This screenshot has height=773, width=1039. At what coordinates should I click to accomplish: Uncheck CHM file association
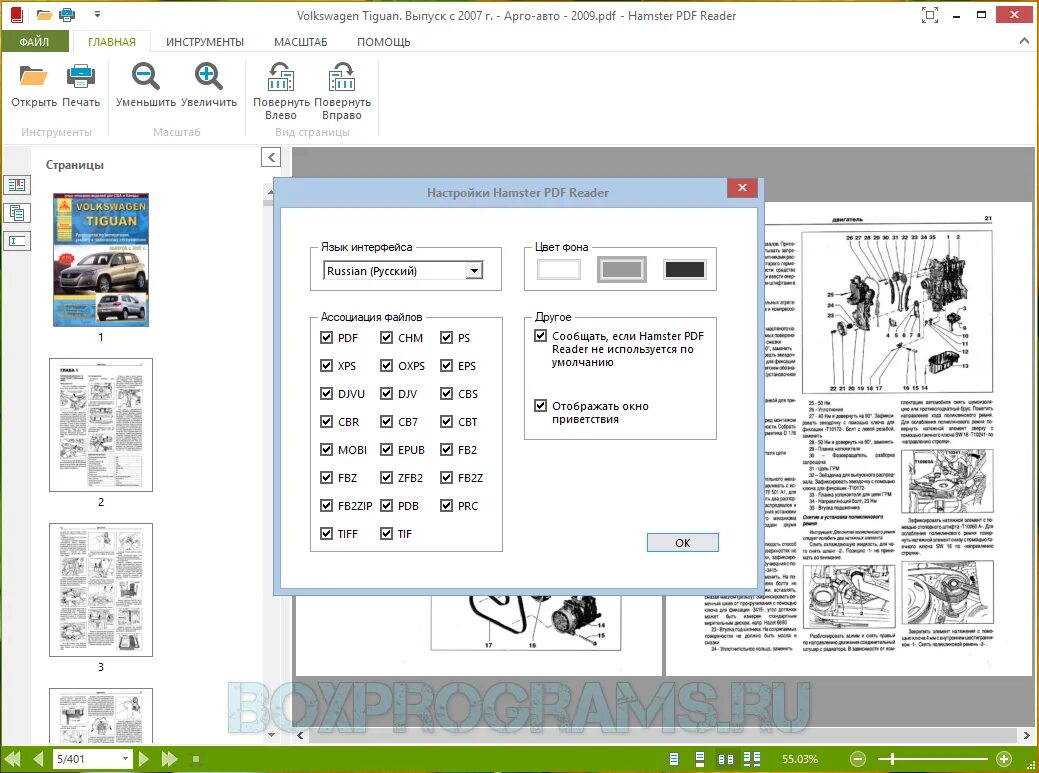coord(386,337)
